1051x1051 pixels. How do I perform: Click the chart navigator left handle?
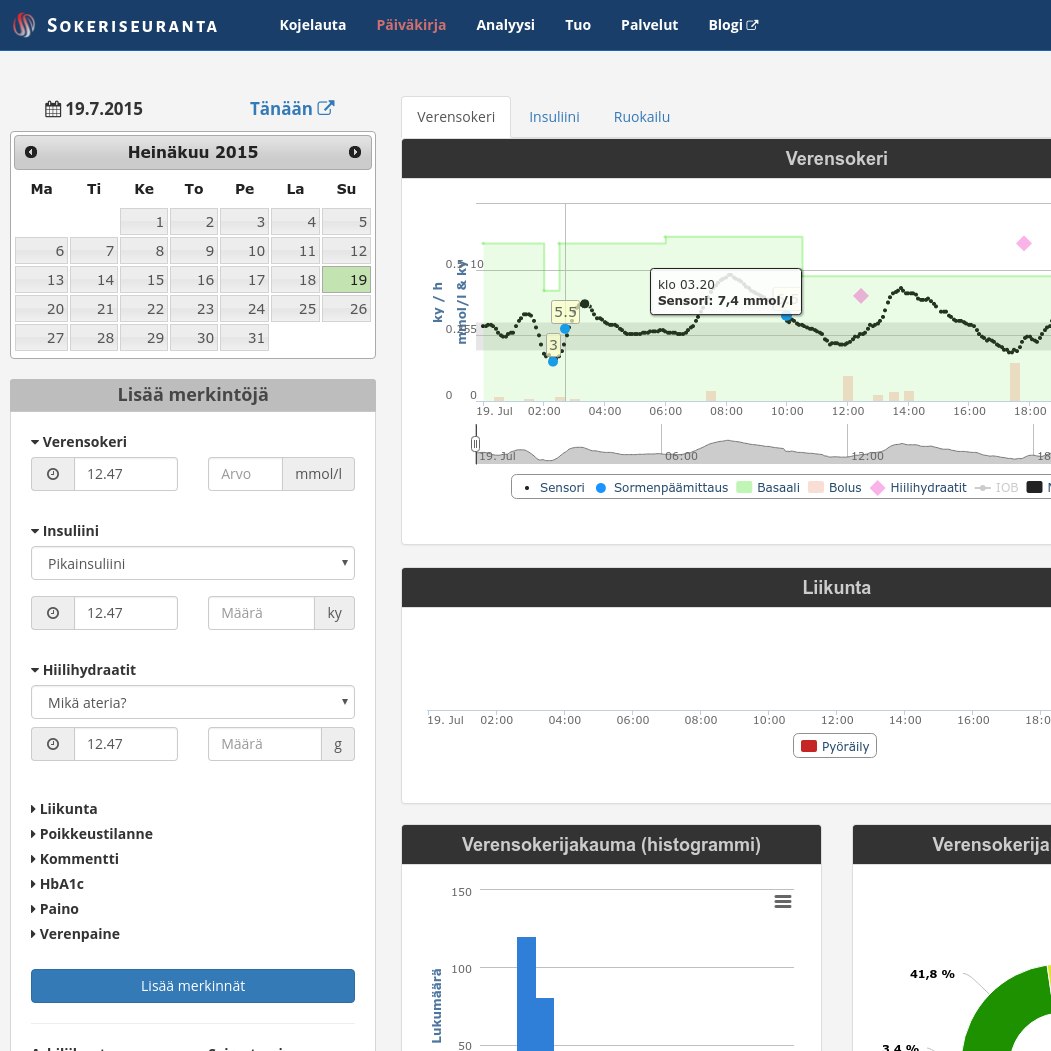click(476, 443)
